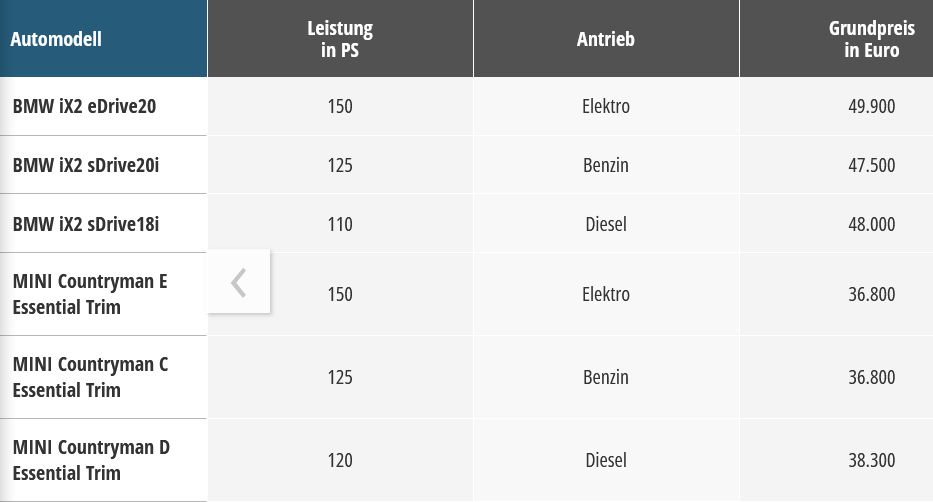The width and height of the screenshot is (933, 502).
Task: Select the BMW iX2 sDrive20i row label
Action: [x=86, y=165]
